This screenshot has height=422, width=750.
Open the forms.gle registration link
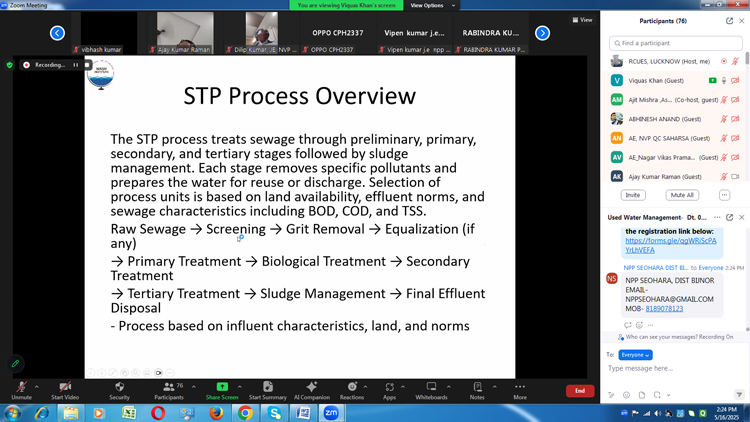pyautogui.click(x=671, y=245)
